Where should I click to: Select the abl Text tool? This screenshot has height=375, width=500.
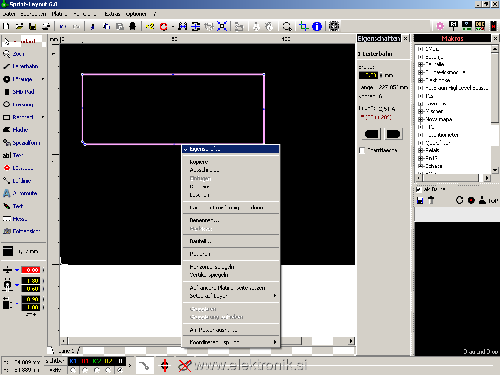[13, 155]
